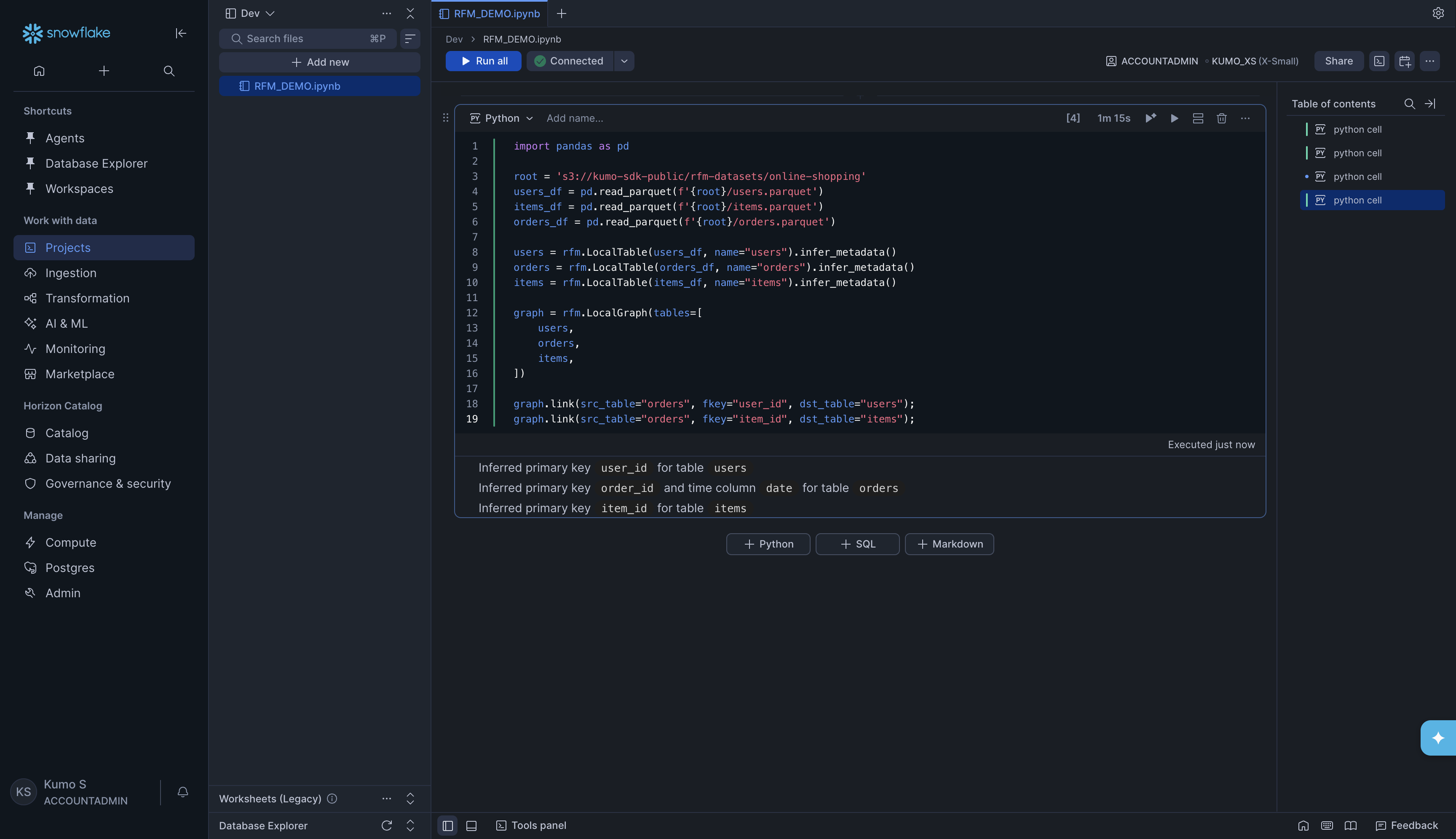1456x839 pixels.
Task: Open the notebook settings gear icon
Action: point(1437,13)
